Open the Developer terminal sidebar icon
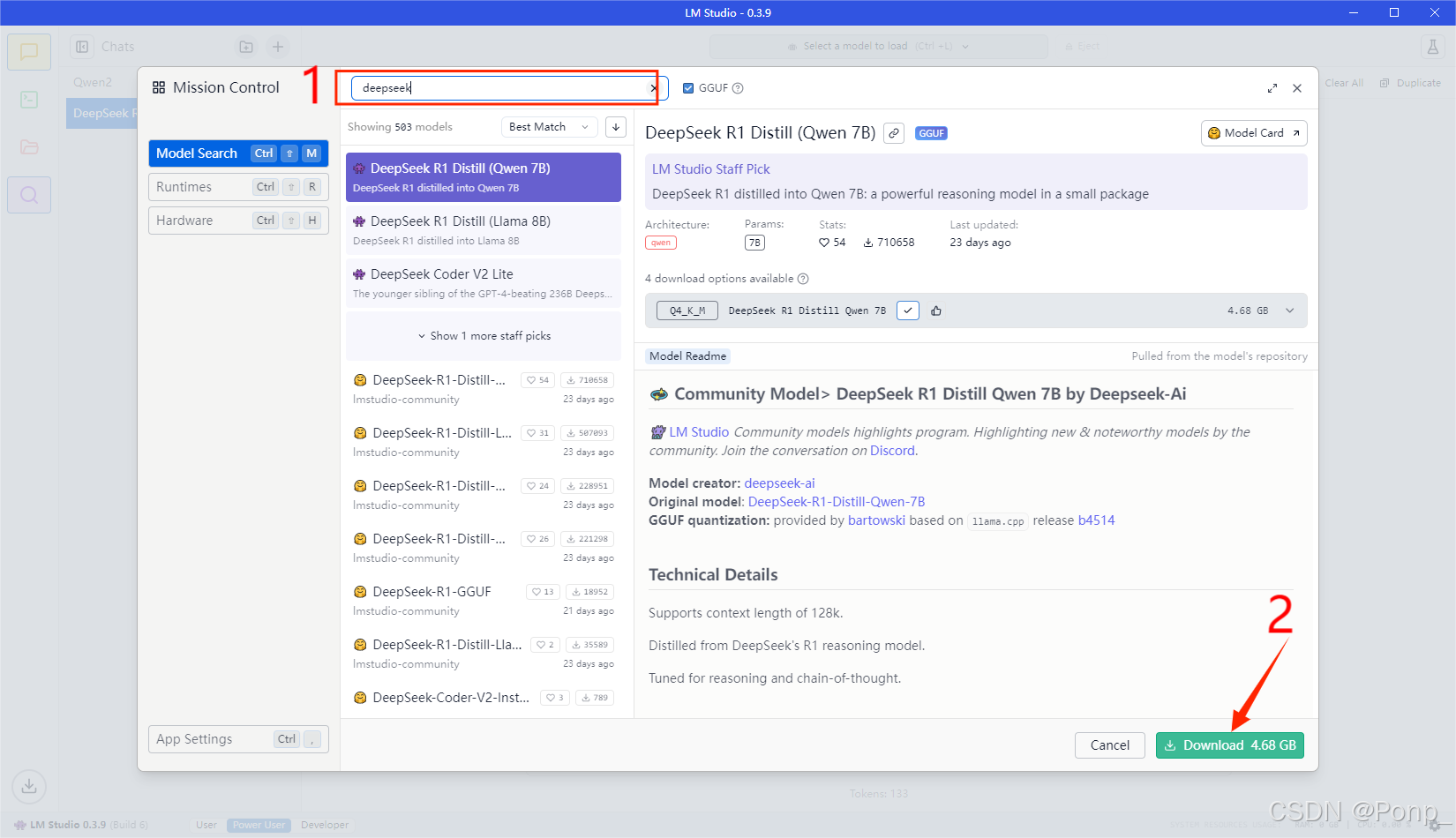The width and height of the screenshot is (1456, 838). (29, 100)
